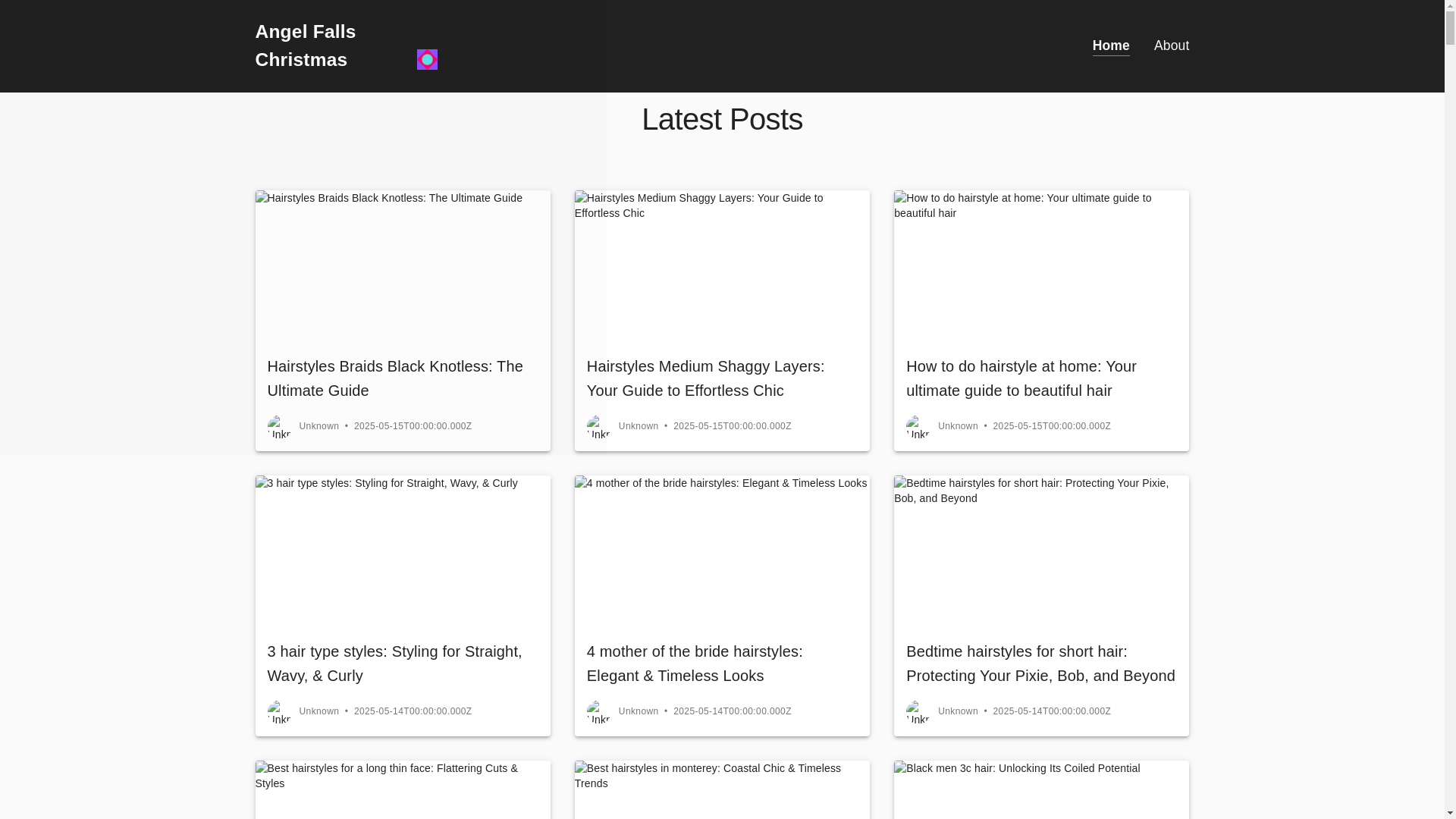Click thumbnail of hairstyles in monterey post
The width and height of the screenshot is (1456, 819).
721,789
